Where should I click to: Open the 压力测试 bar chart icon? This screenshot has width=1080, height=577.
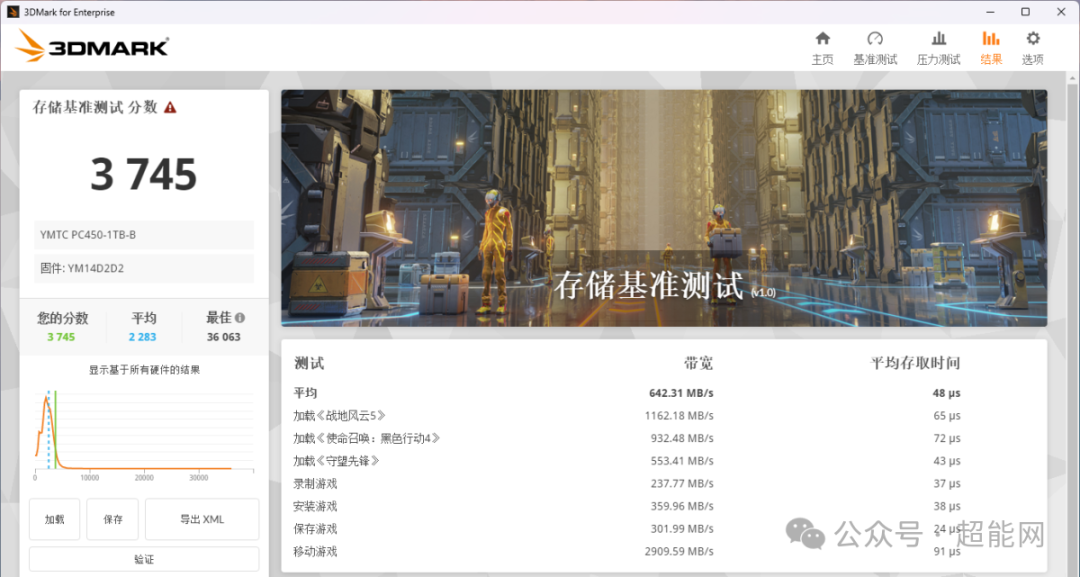(938, 40)
